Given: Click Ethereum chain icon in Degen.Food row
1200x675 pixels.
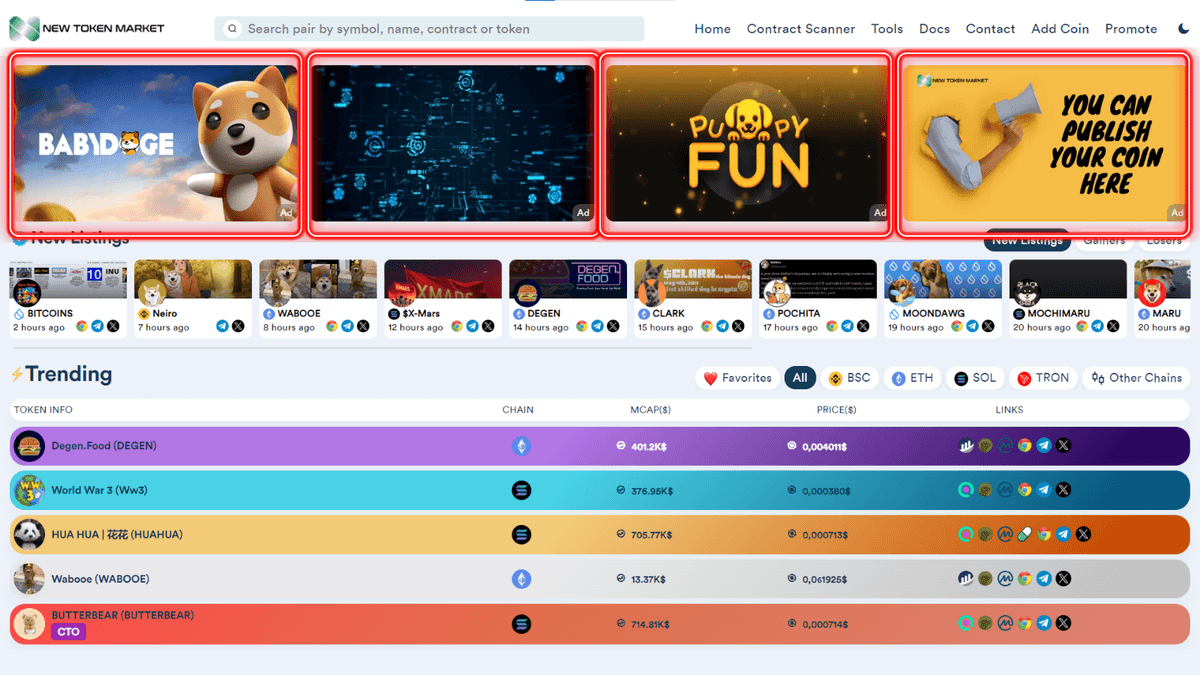Looking at the screenshot, I should point(521,446).
